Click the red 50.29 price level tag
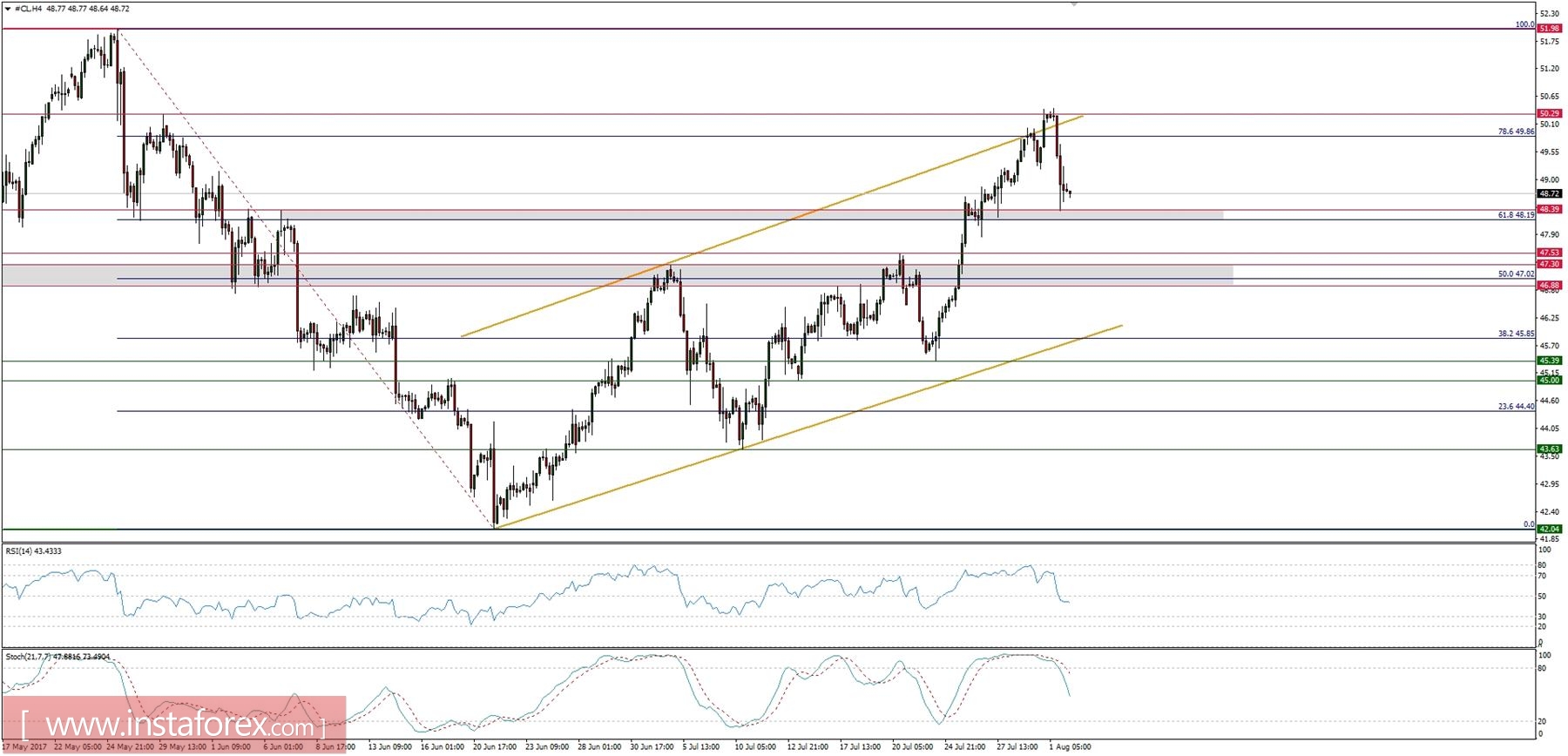This screenshot has width=1568, height=756. pos(1550,113)
